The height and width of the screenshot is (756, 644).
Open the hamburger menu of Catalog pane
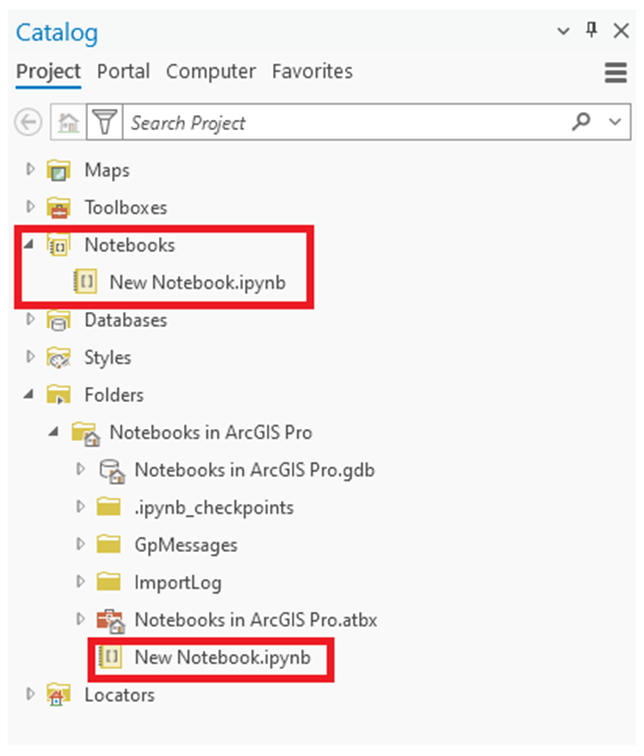click(x=616, y=73)
